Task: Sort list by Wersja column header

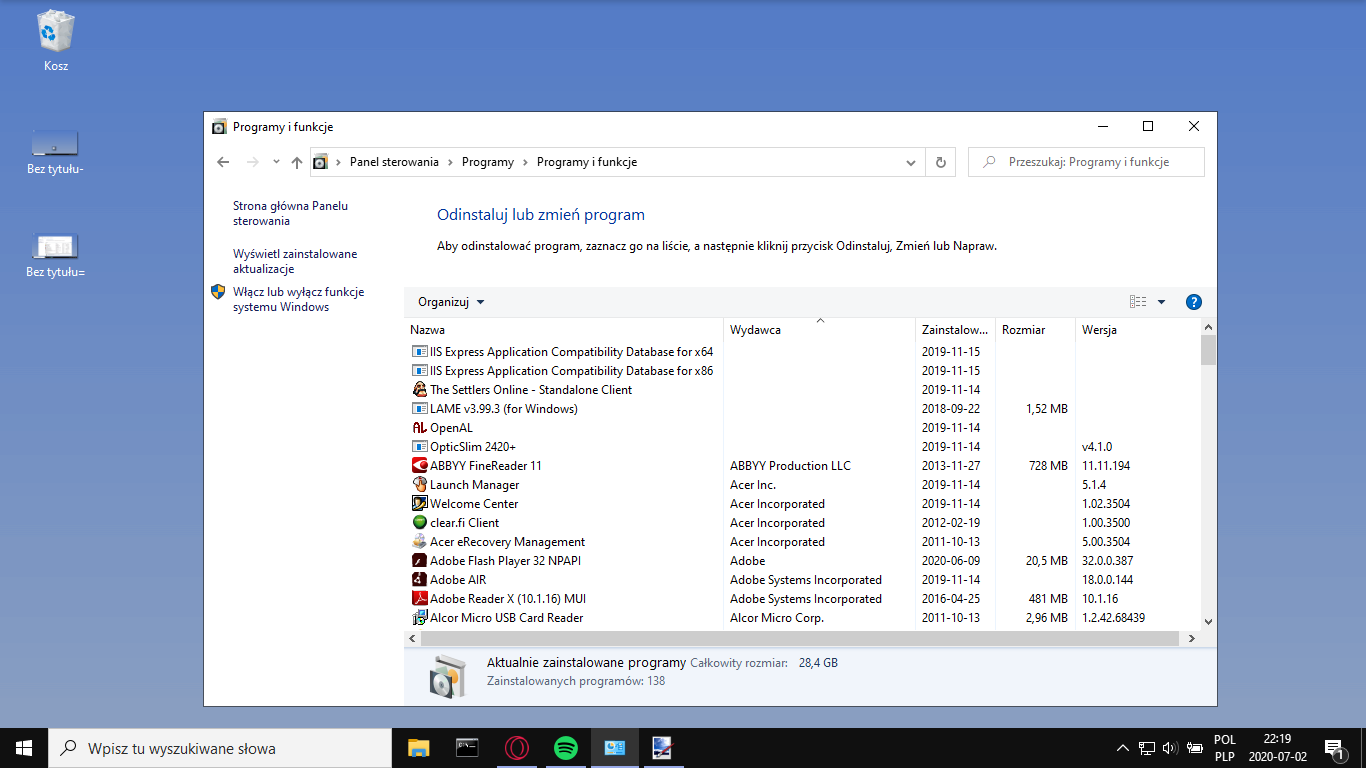Action: coord(1138,330)
